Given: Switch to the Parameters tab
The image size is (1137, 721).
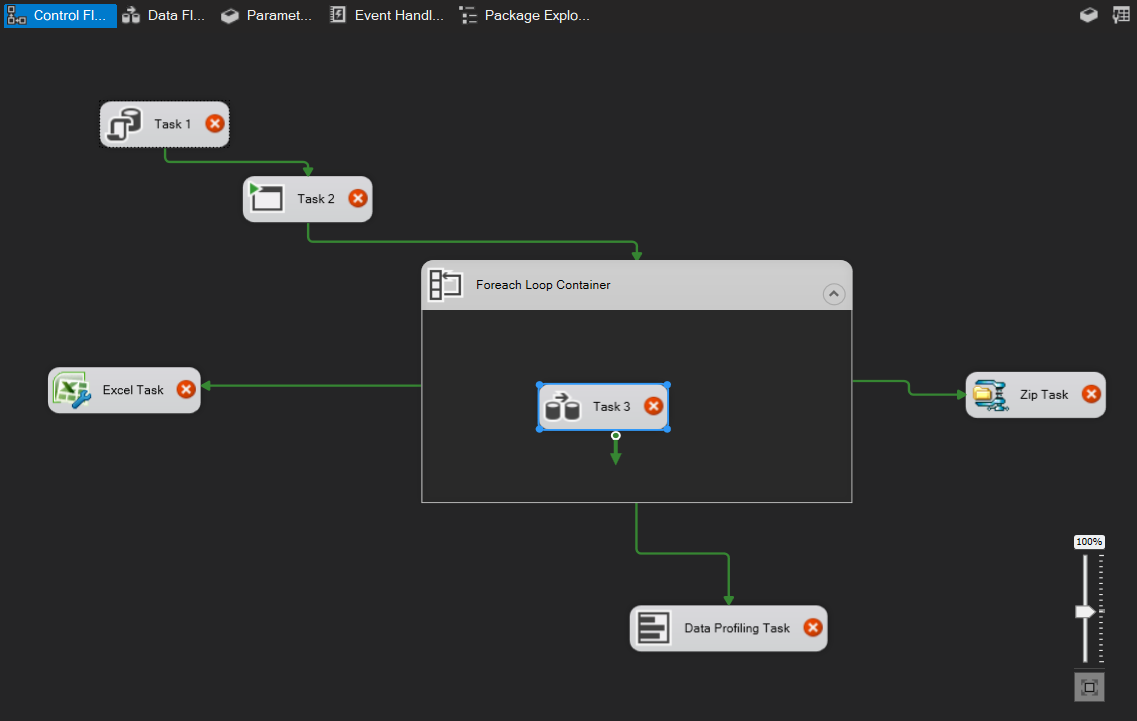Looking at the screenshot, I should pos(266,15).
